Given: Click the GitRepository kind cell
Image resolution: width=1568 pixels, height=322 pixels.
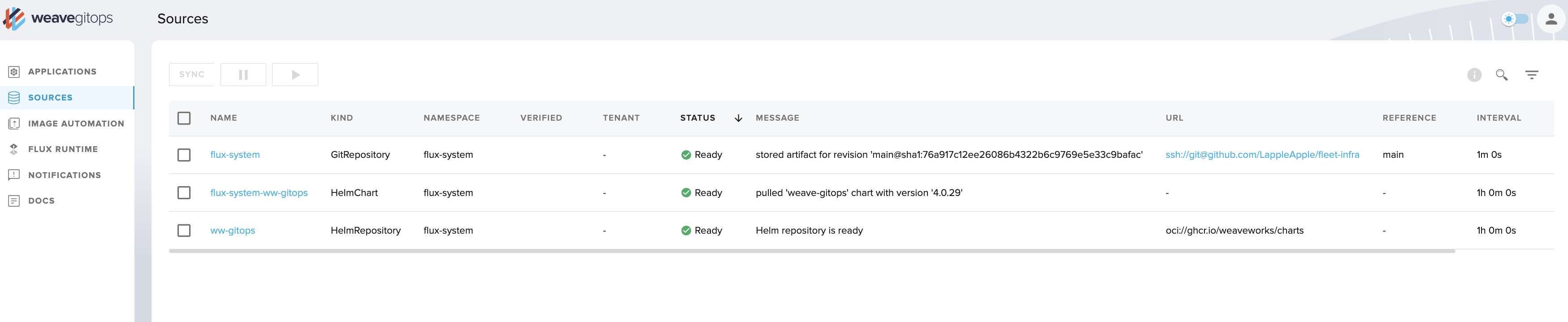Looking at the screenshot, I should coord(360,155).
